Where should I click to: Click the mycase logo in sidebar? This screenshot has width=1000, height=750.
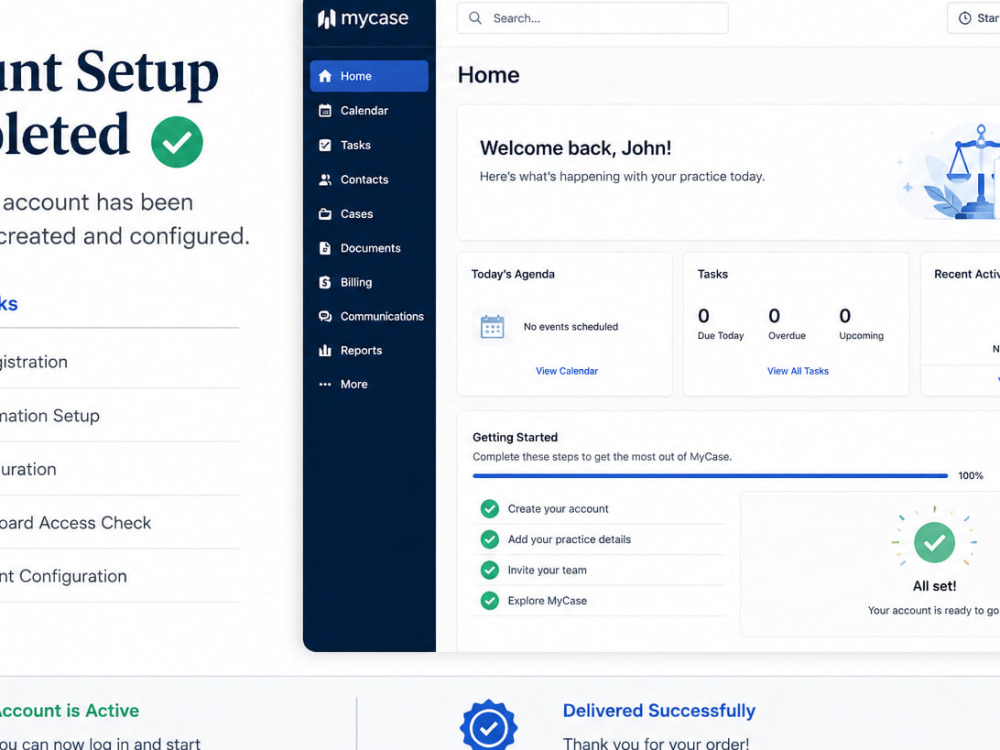pos(363,18)
